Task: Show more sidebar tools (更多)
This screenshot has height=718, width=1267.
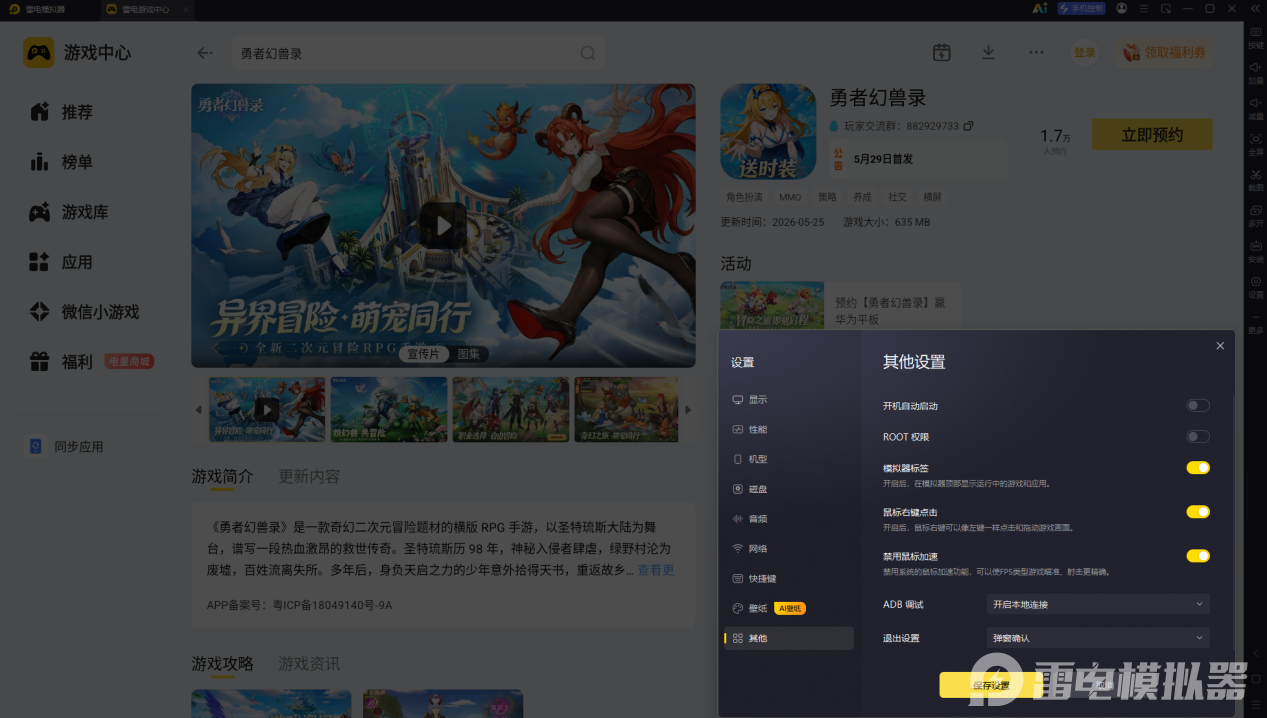Action: coord(1255,323)
